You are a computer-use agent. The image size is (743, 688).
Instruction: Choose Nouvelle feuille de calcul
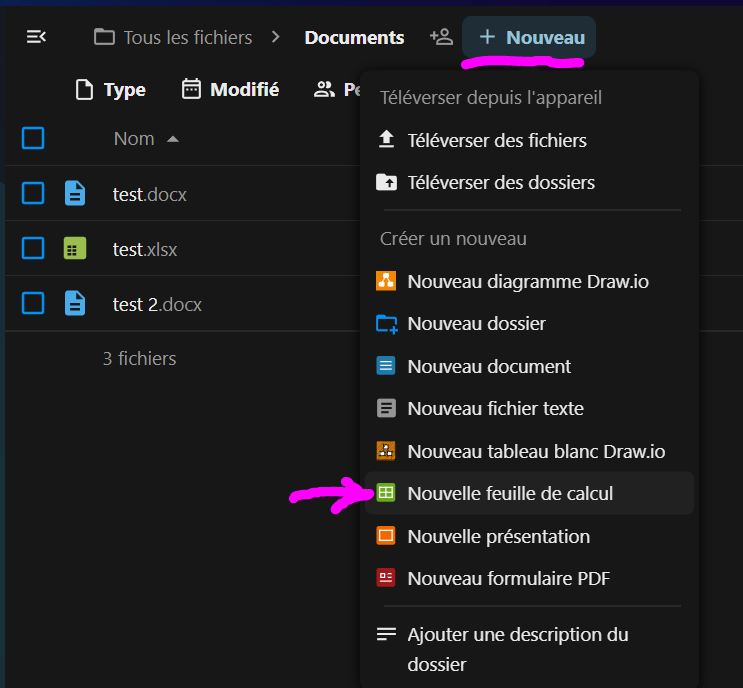[x=510, y=493]
